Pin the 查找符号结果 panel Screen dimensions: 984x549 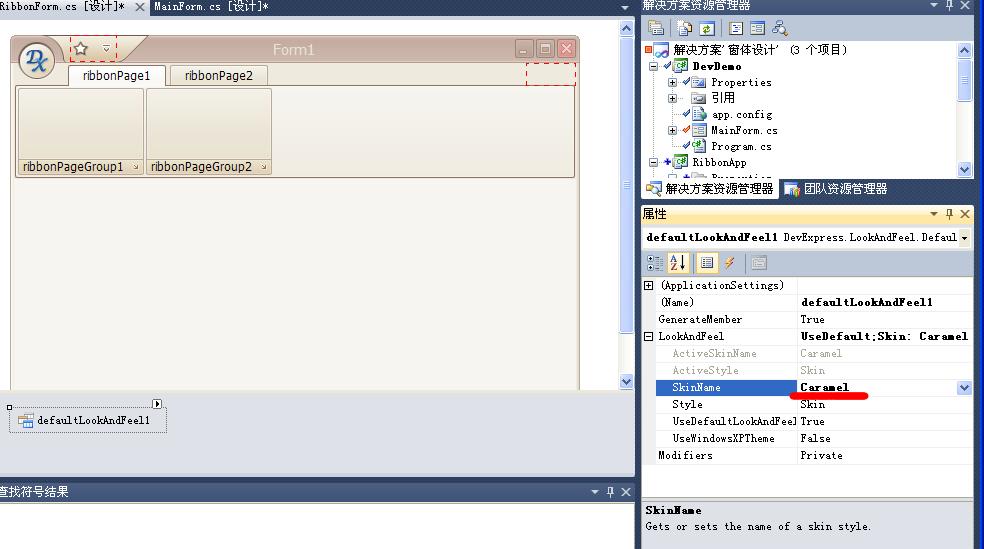(610, 492)
